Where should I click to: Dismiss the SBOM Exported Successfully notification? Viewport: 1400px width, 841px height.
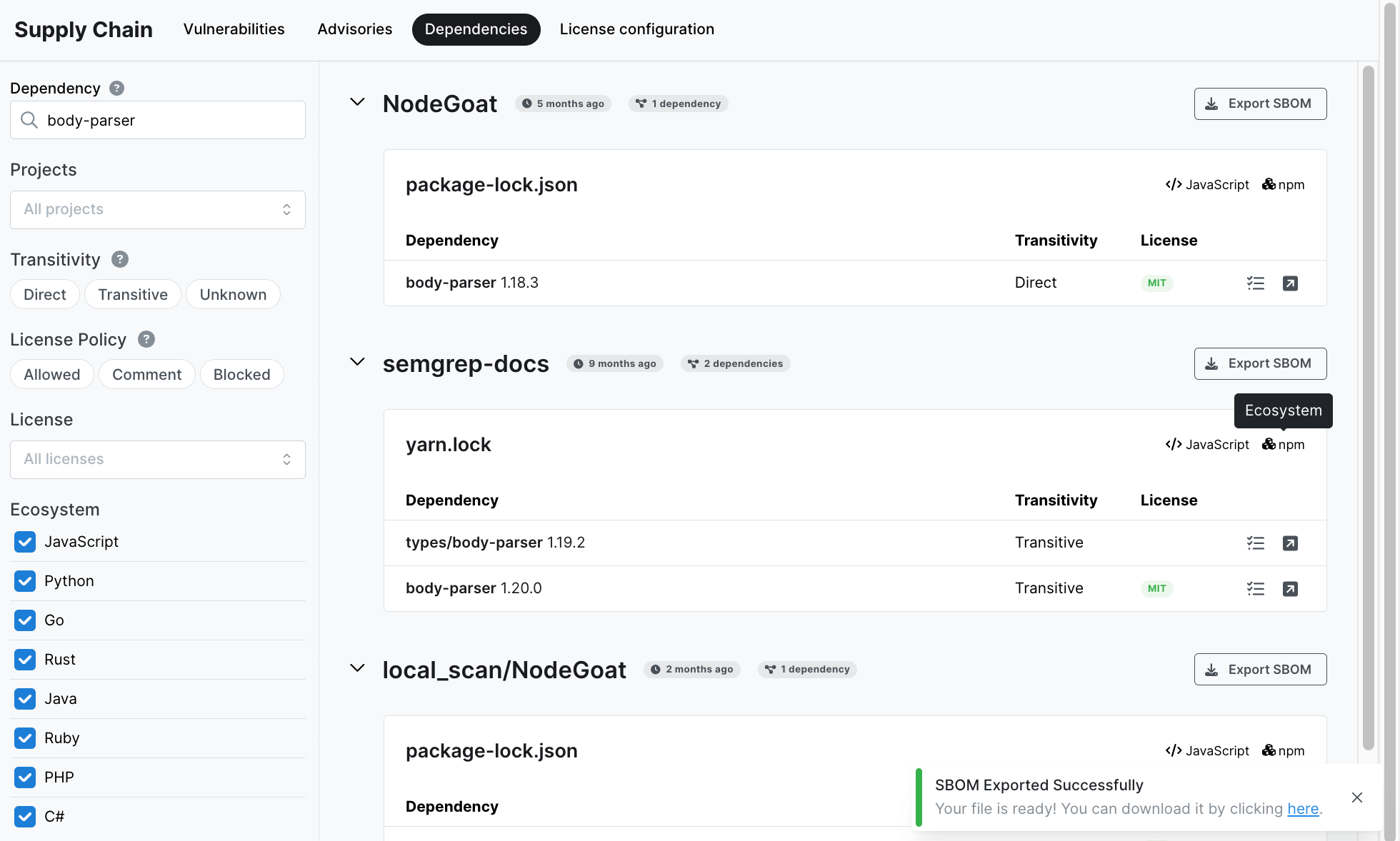point(1357,797)
